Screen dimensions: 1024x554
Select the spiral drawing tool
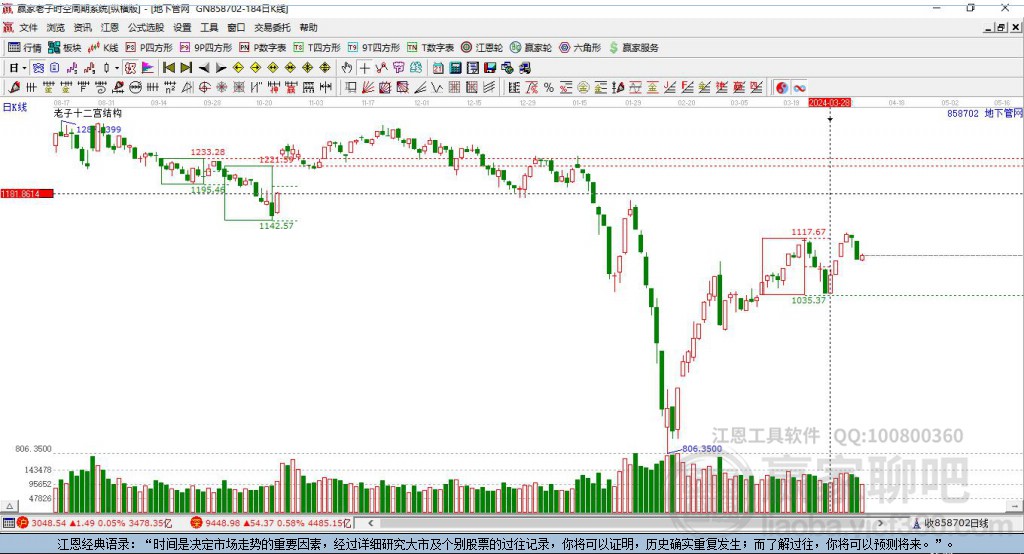101,88
